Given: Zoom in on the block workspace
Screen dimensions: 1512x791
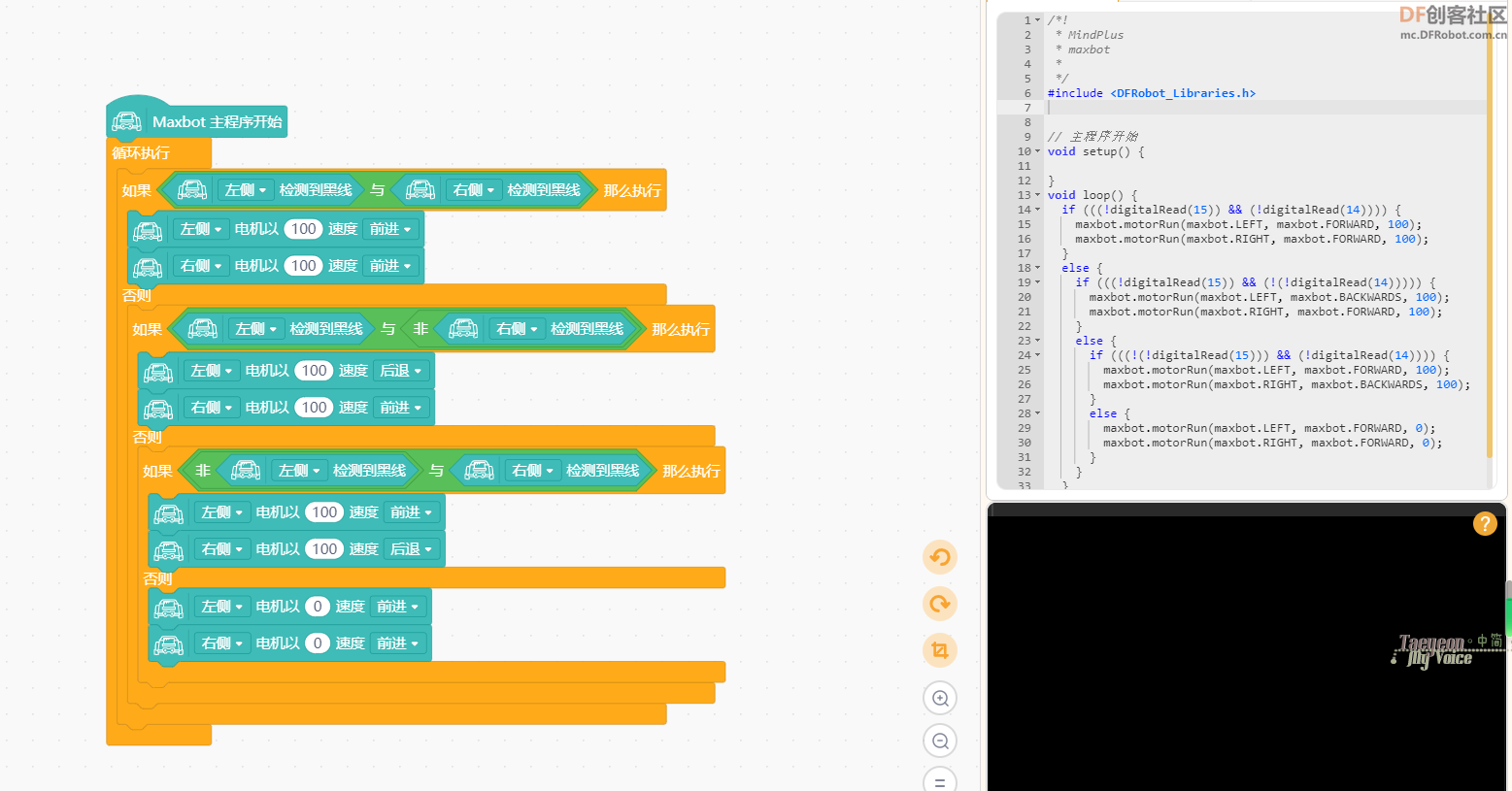Looking at the screenshot, I should click(940, 698).
